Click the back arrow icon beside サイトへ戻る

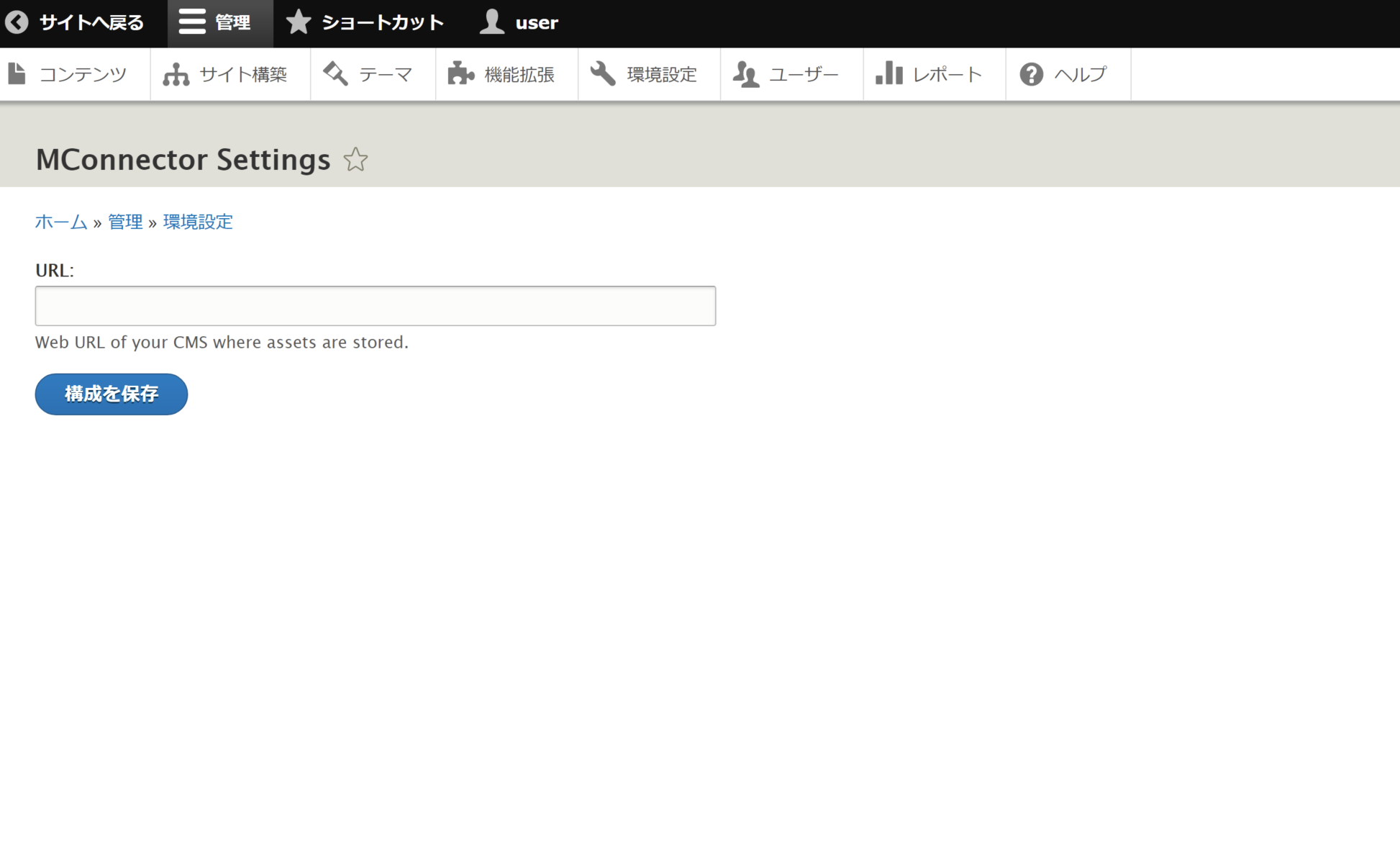click(x=17, y=22)
